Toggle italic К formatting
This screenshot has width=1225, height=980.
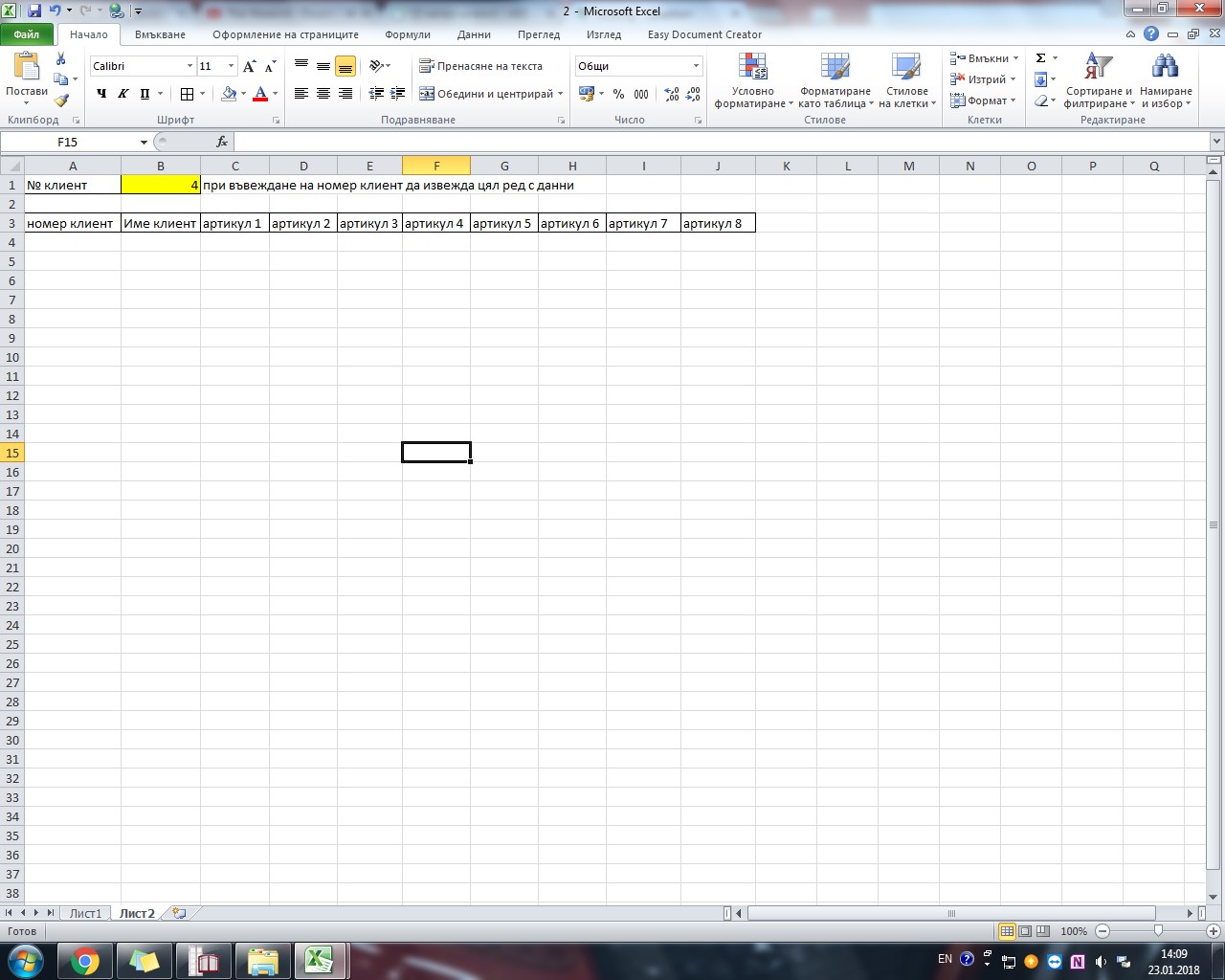pyautogui.click(x=122, y=94)
